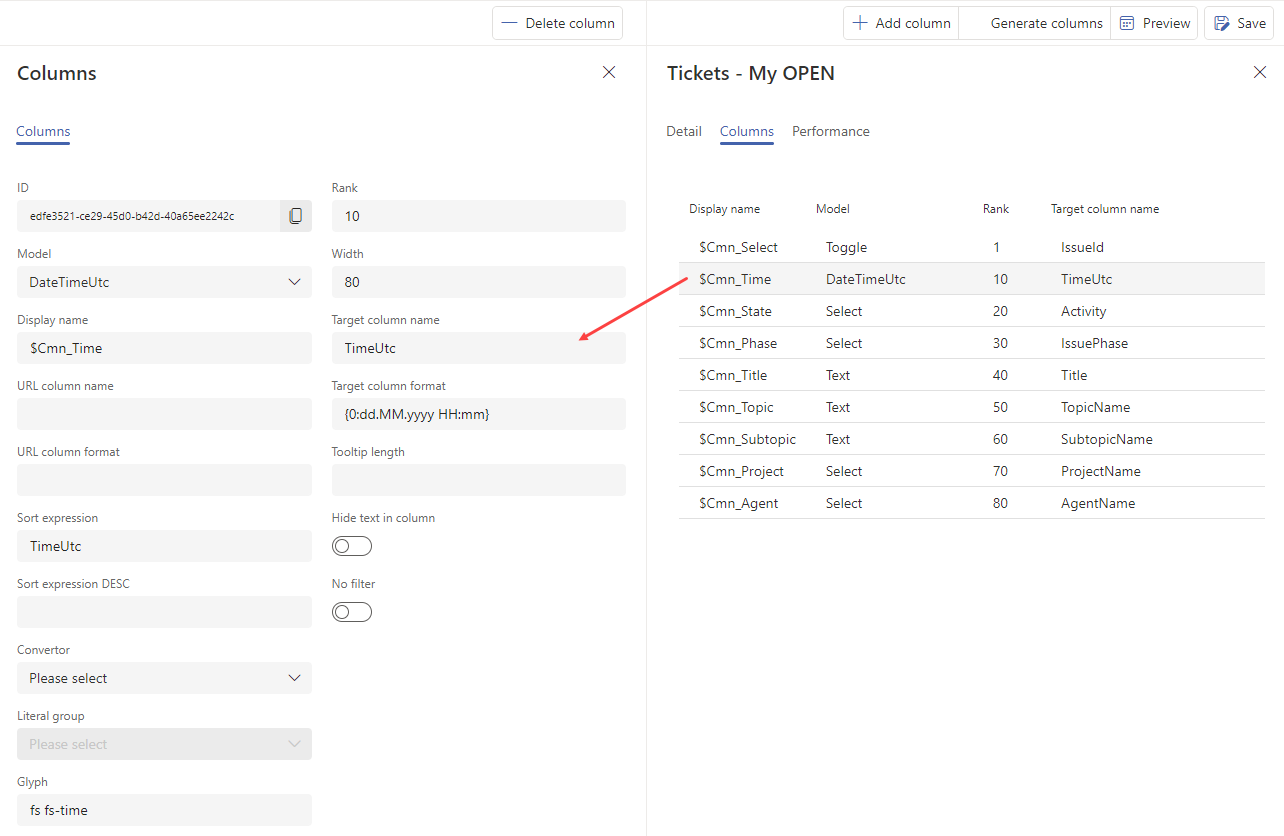Select the $Cmn_State row
The height and width of the screenshot is (836, 1284).
click(x=971, y=311)
